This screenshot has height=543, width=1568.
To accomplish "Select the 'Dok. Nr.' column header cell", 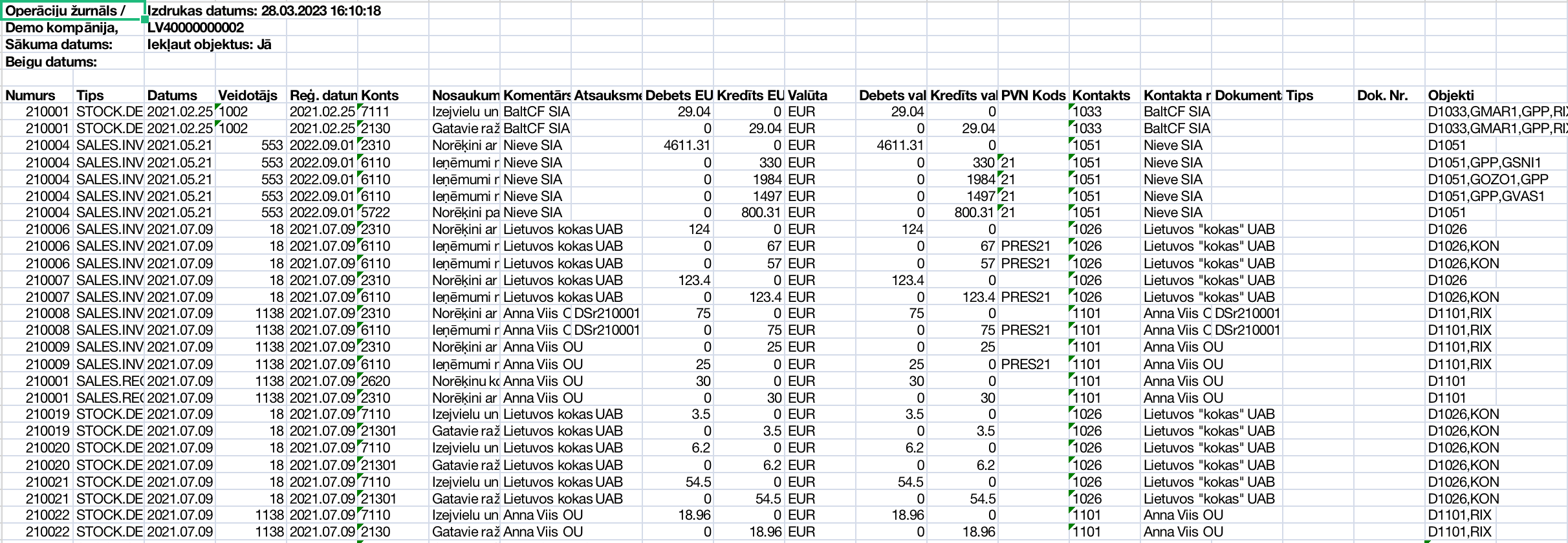I will [1389, 96].
